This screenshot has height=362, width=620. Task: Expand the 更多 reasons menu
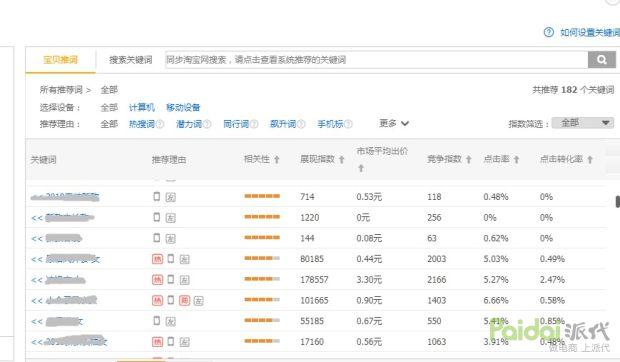click(394, 123)
